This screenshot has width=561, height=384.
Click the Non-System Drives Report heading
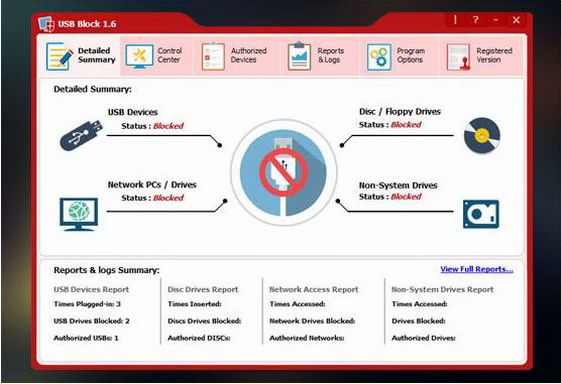point(443,290)
